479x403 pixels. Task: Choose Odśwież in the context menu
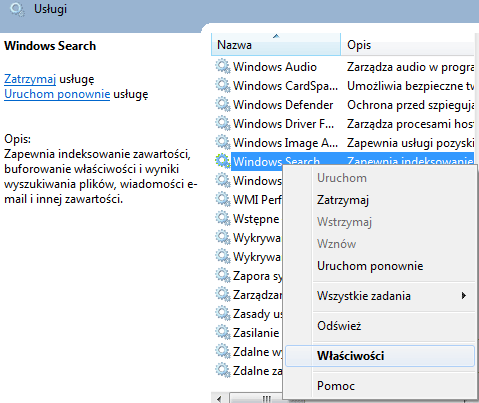point(380,326)
